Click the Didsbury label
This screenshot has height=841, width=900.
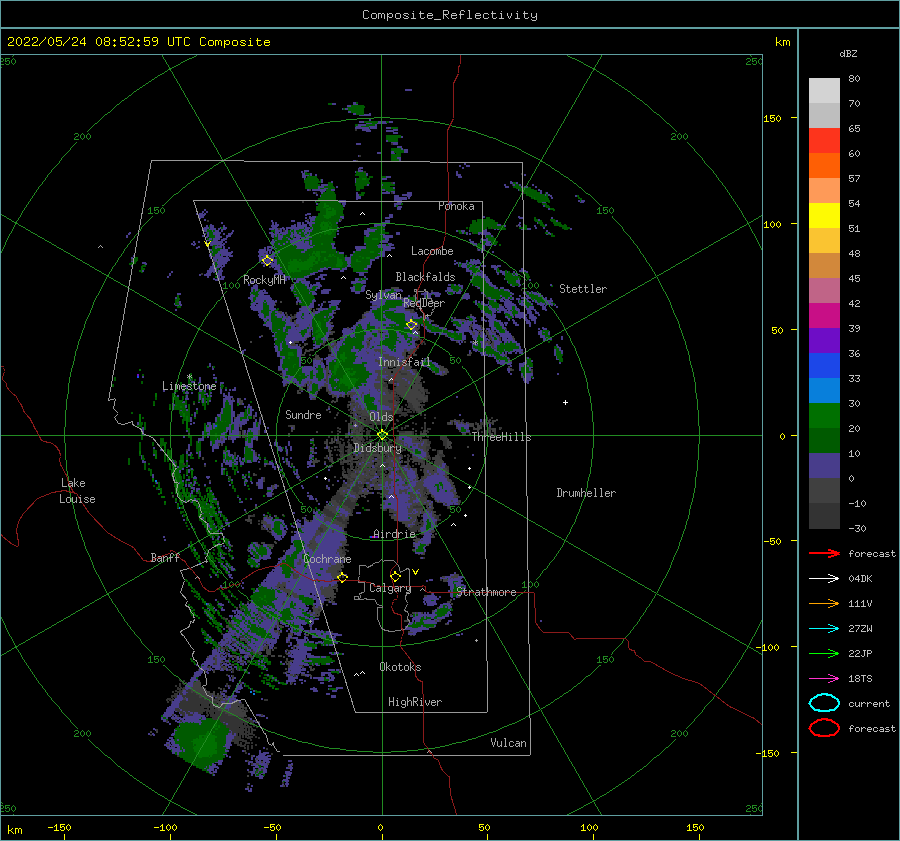click(377, 448)
